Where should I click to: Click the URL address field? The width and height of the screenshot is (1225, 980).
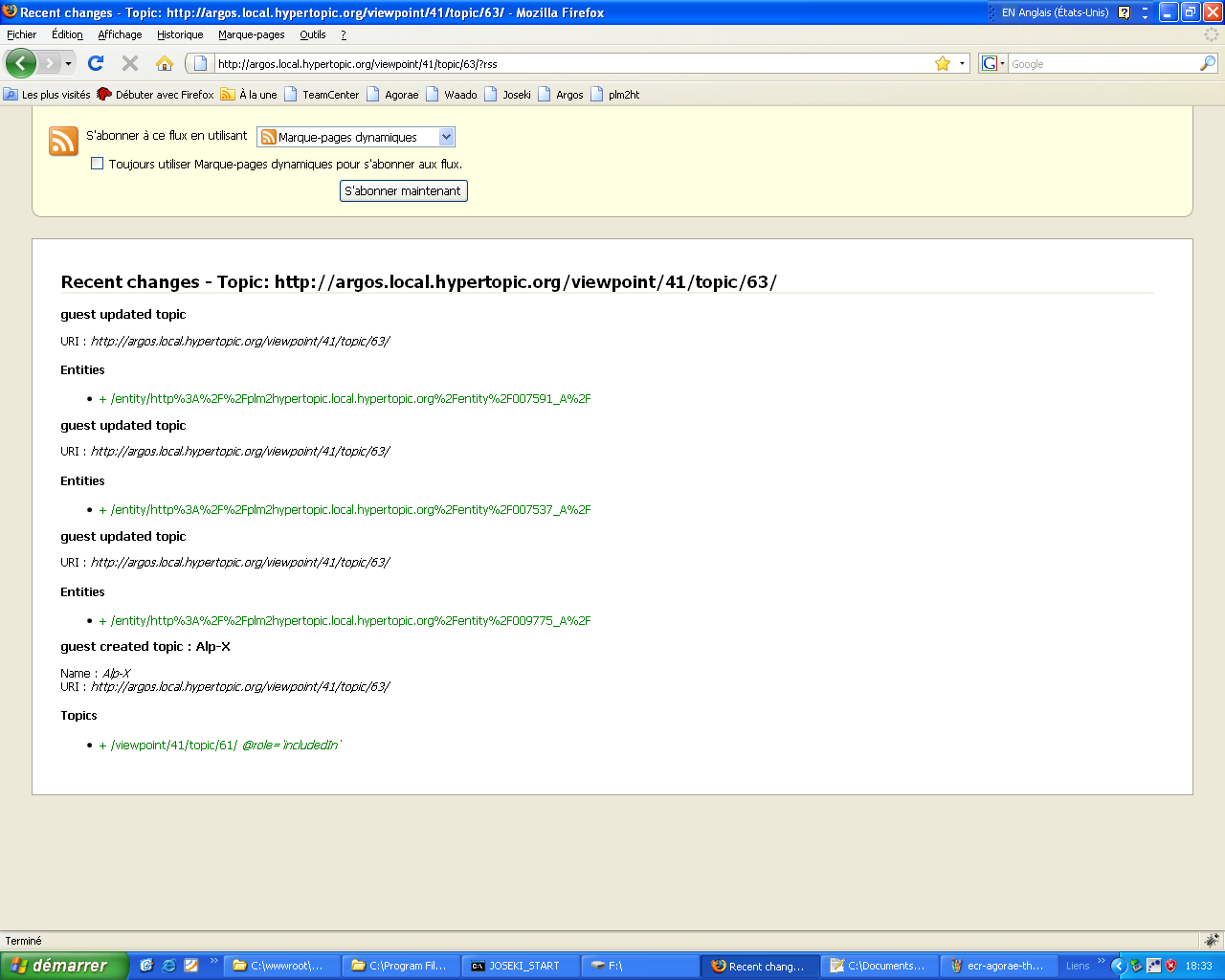tap(572, 64)
